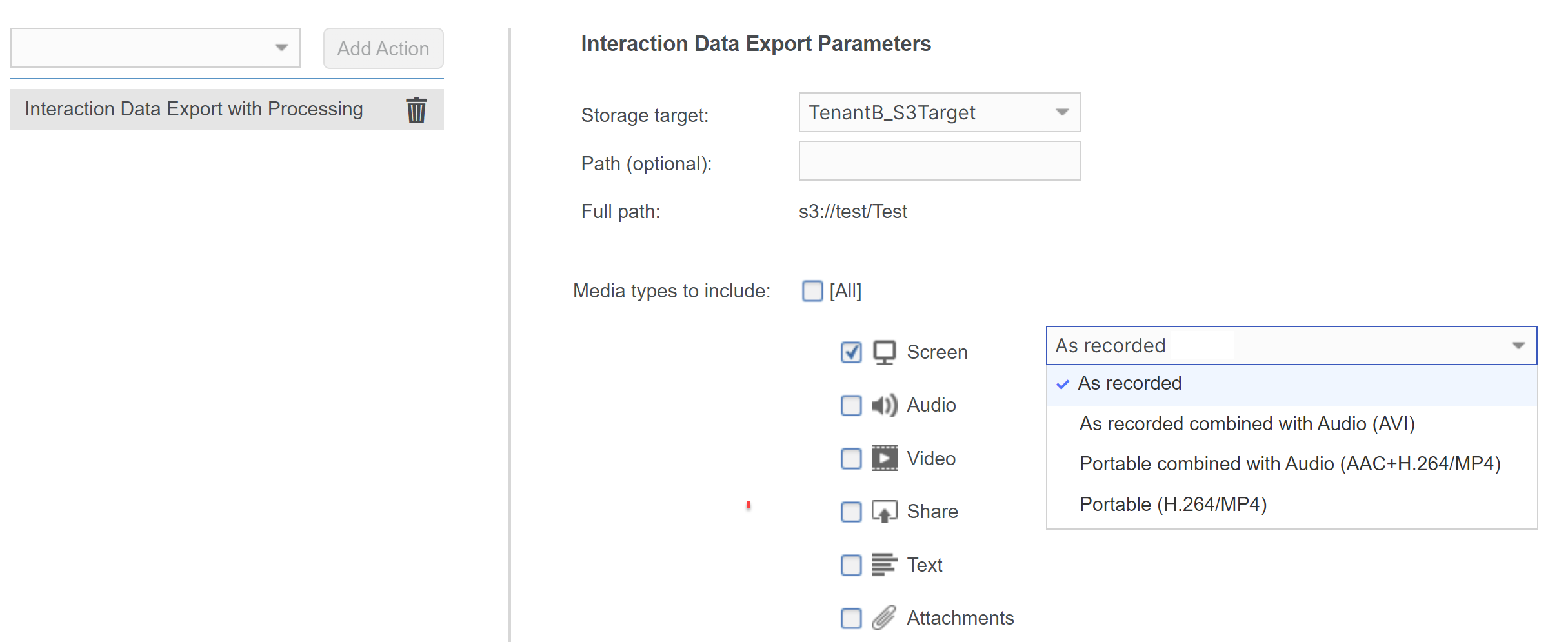Choose Portable (H.264/MP4) option

[x=1173, y=505]
